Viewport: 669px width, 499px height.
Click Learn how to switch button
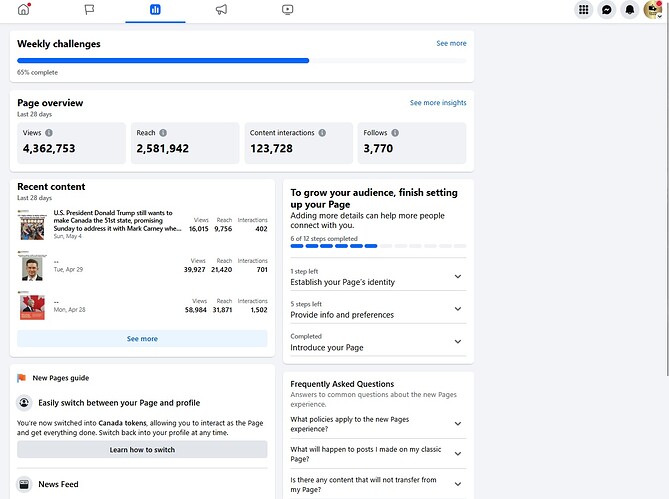(142, 450)
